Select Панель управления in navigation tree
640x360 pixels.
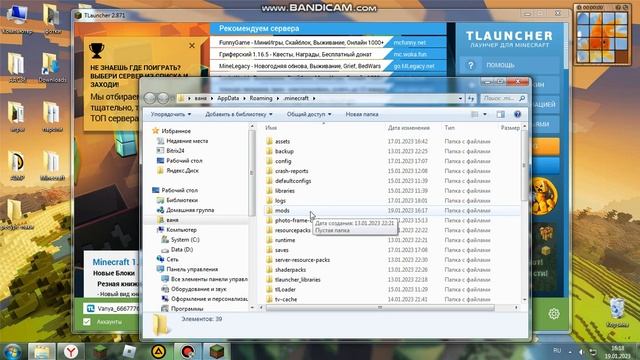(192, 269)
